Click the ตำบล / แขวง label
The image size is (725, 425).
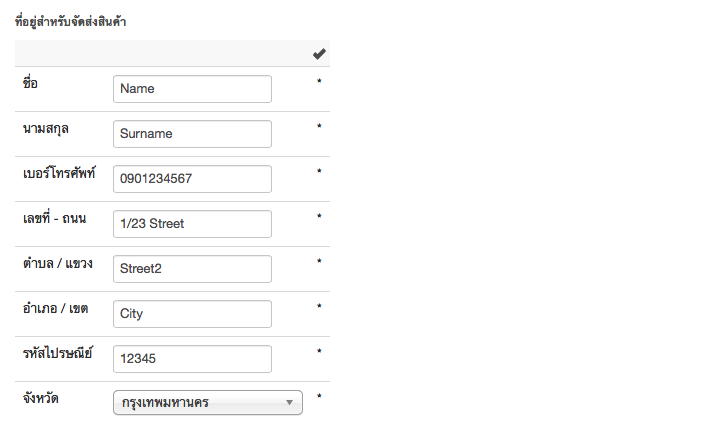(x=57, y=264)
